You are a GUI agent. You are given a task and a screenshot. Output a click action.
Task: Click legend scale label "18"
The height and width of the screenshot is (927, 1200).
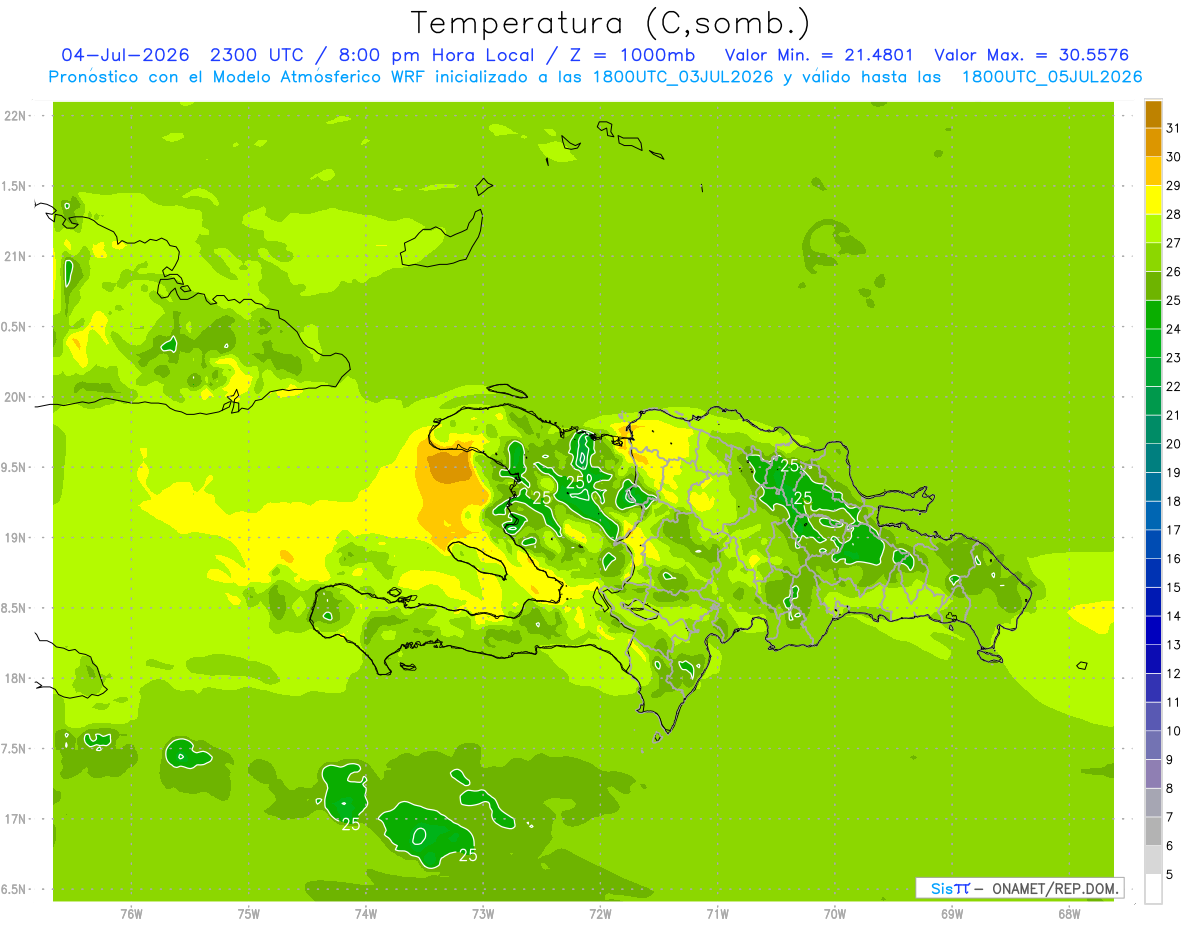[x=1173, y=502]
